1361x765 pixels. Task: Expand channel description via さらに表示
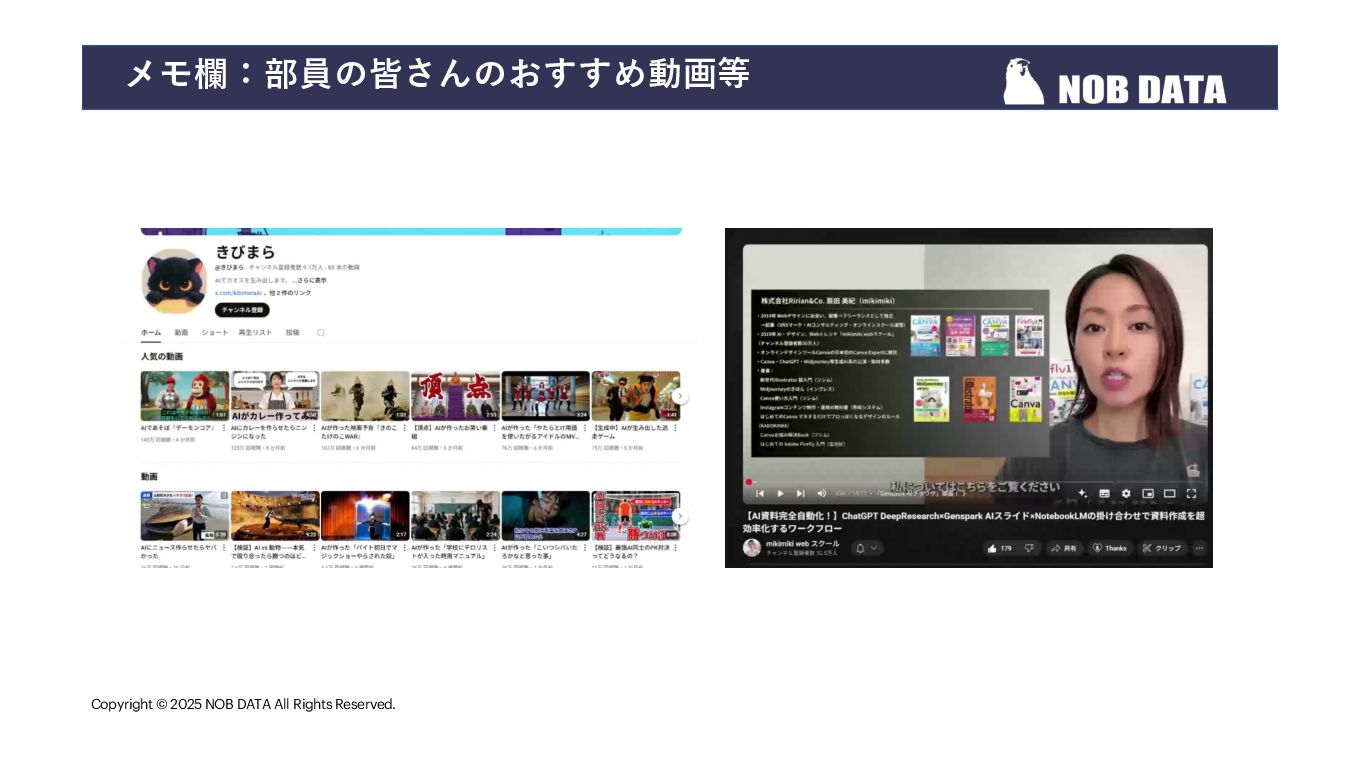[x=310, y=280]
